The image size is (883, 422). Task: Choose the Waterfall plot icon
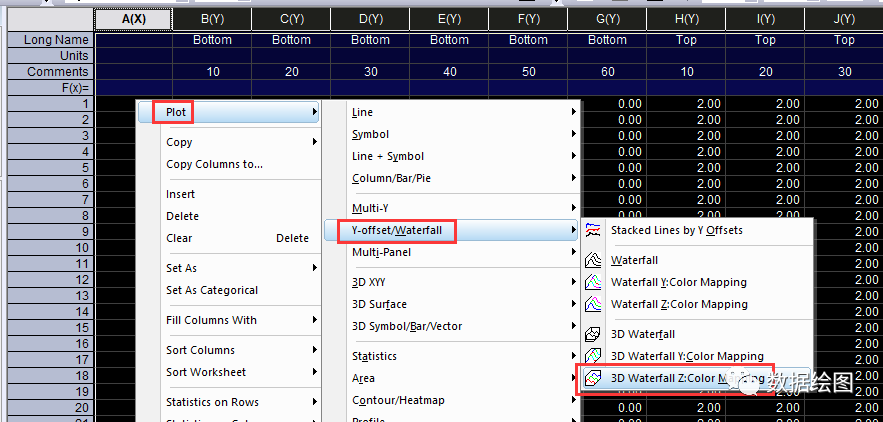[x=593, y=260]
